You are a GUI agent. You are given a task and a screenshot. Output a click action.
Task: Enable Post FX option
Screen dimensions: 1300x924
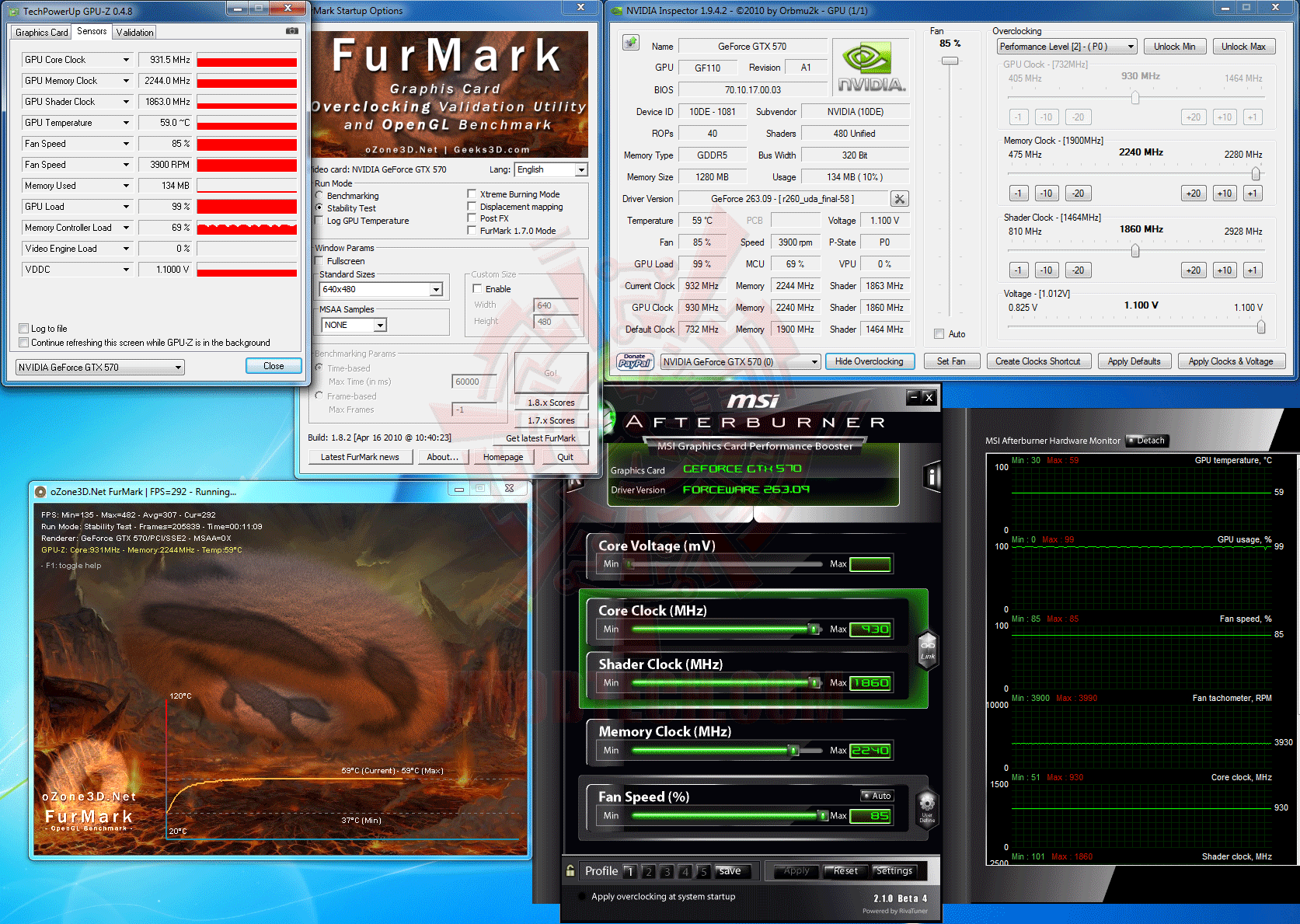pyautogui.click(x=472, y=218)
